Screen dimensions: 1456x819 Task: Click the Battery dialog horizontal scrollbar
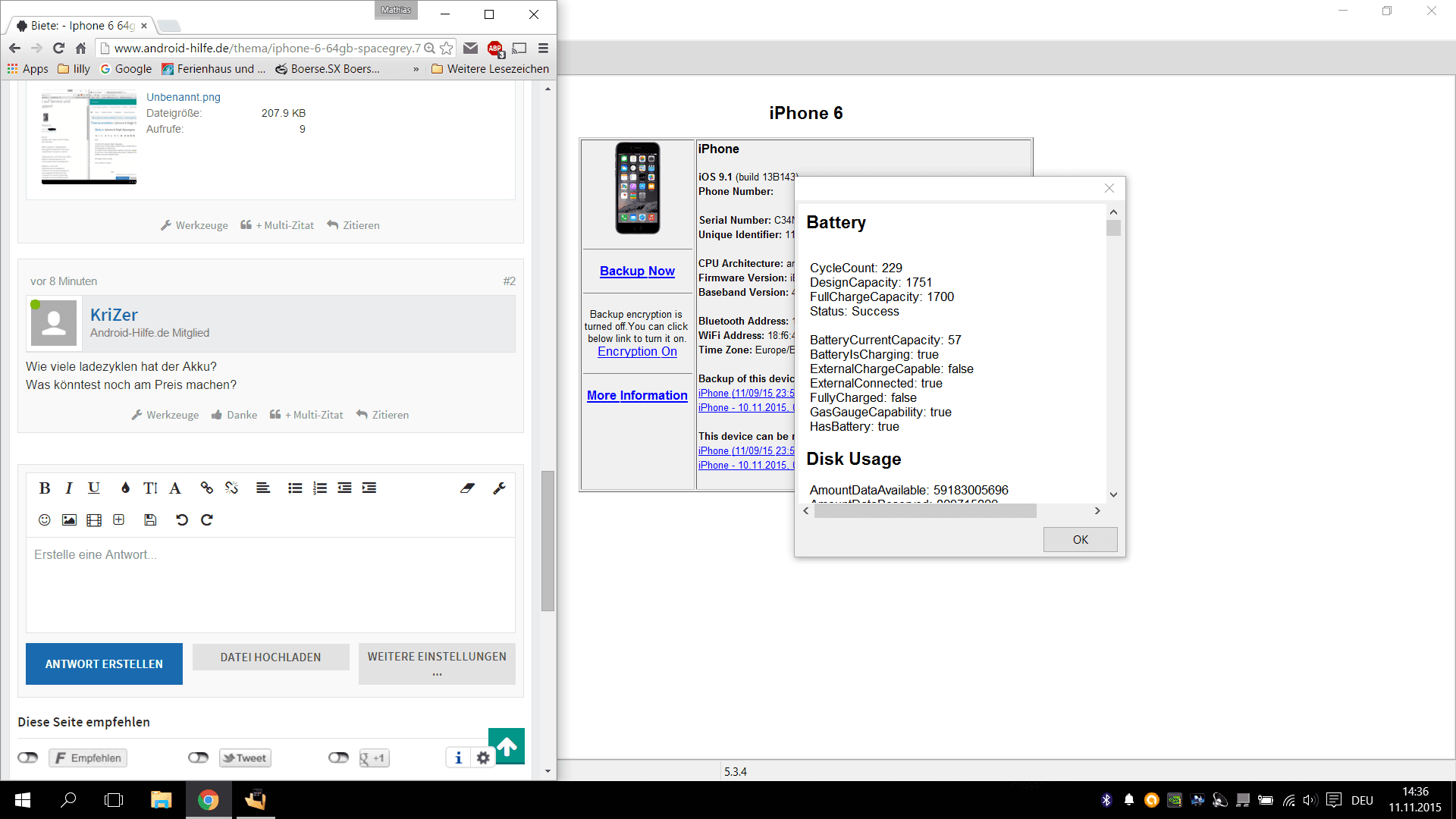pyautogui.click(x=925, y=511)
